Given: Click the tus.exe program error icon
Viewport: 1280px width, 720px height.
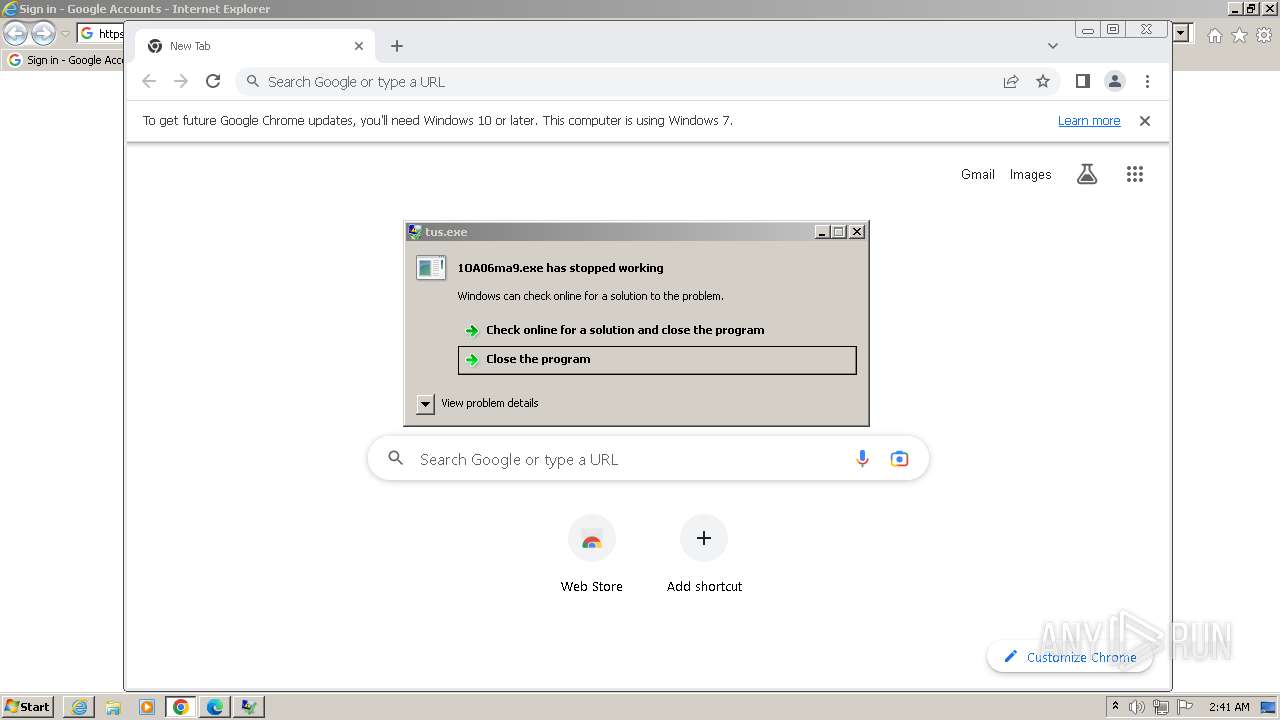Looking at the screenshot, I should coord(431,267).
